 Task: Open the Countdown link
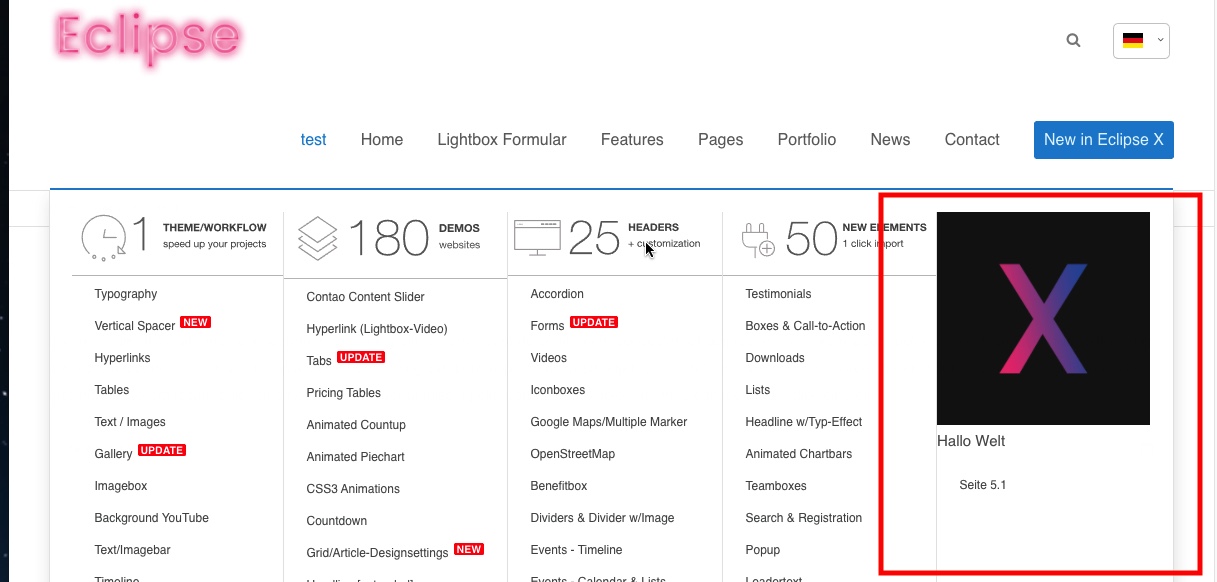tap(337, 521)
